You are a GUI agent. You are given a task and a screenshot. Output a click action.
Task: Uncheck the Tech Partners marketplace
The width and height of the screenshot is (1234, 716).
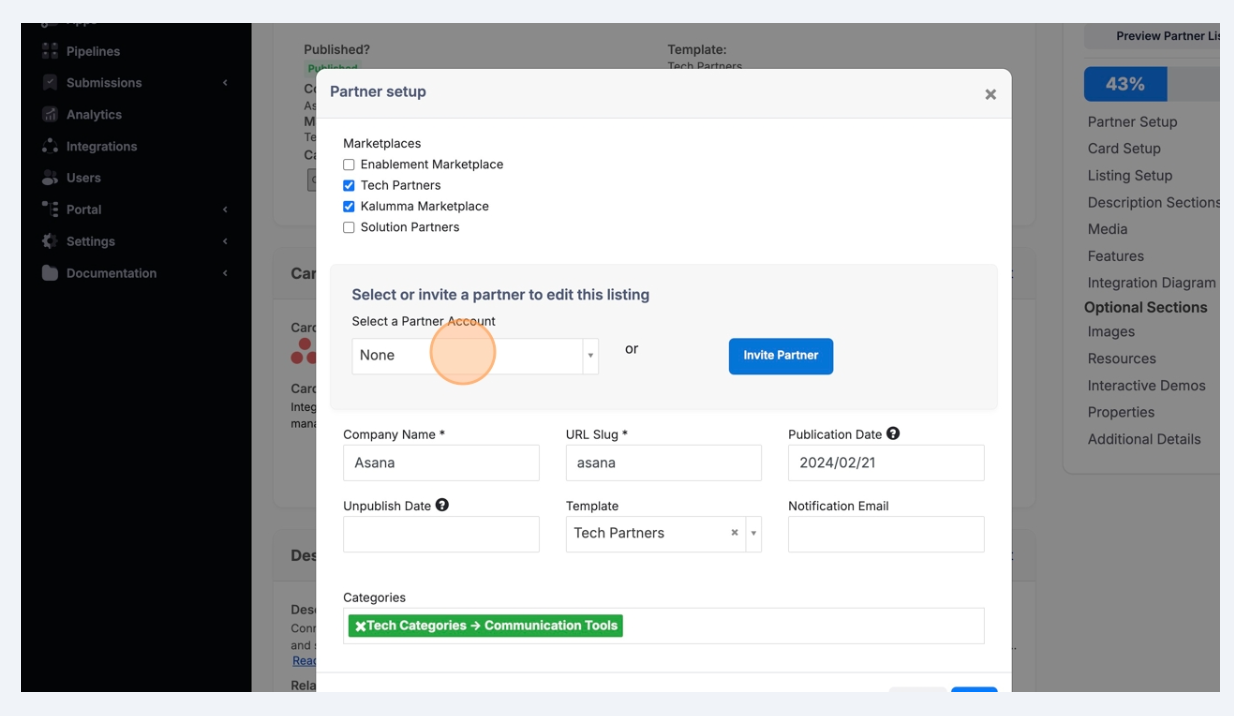(x=349, y=186)
